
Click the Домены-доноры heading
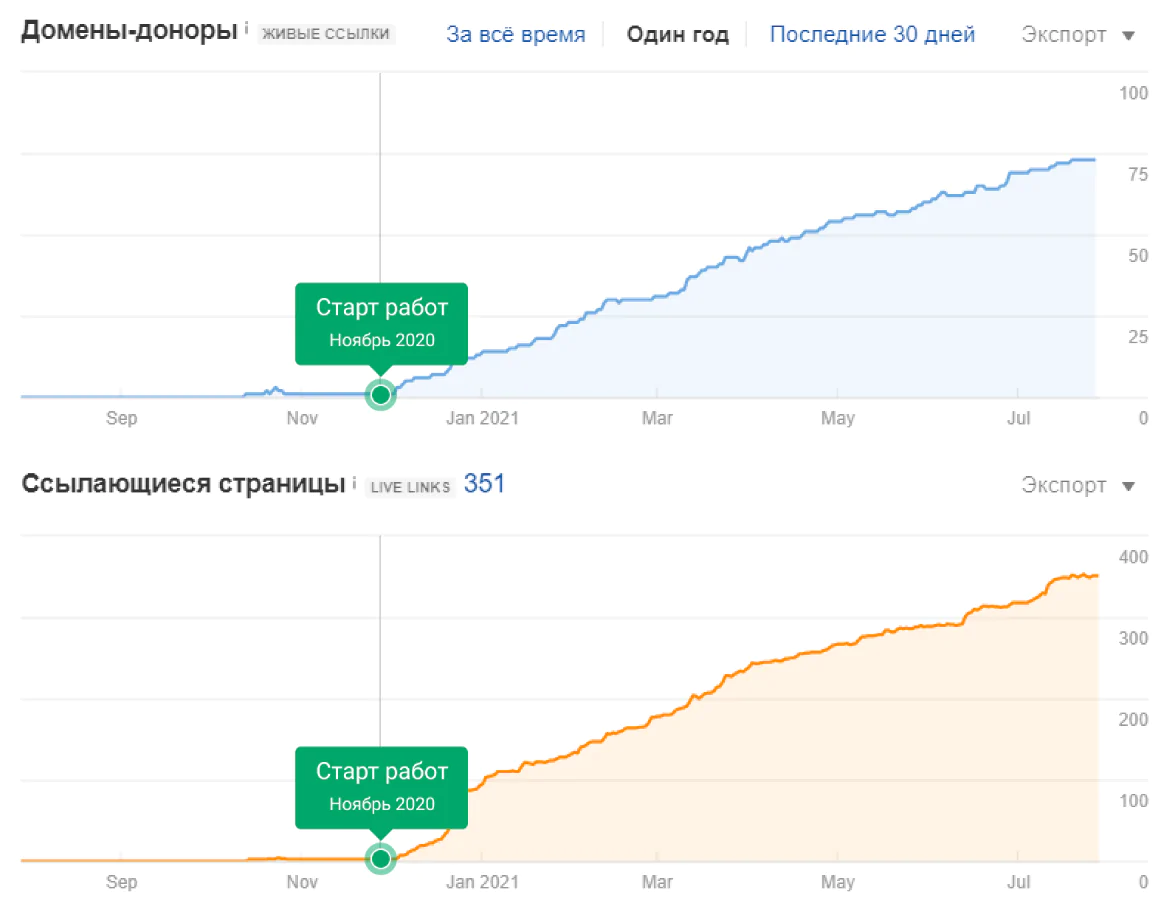130,31
